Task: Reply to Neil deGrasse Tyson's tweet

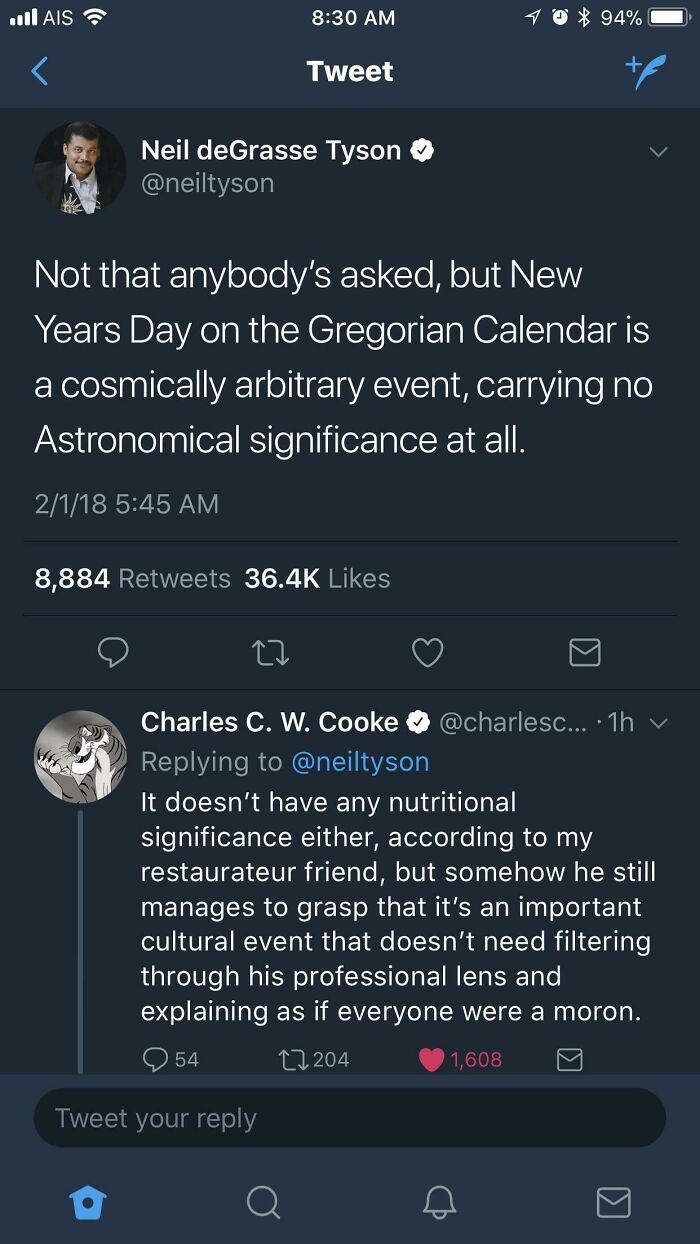Action: 113,653
